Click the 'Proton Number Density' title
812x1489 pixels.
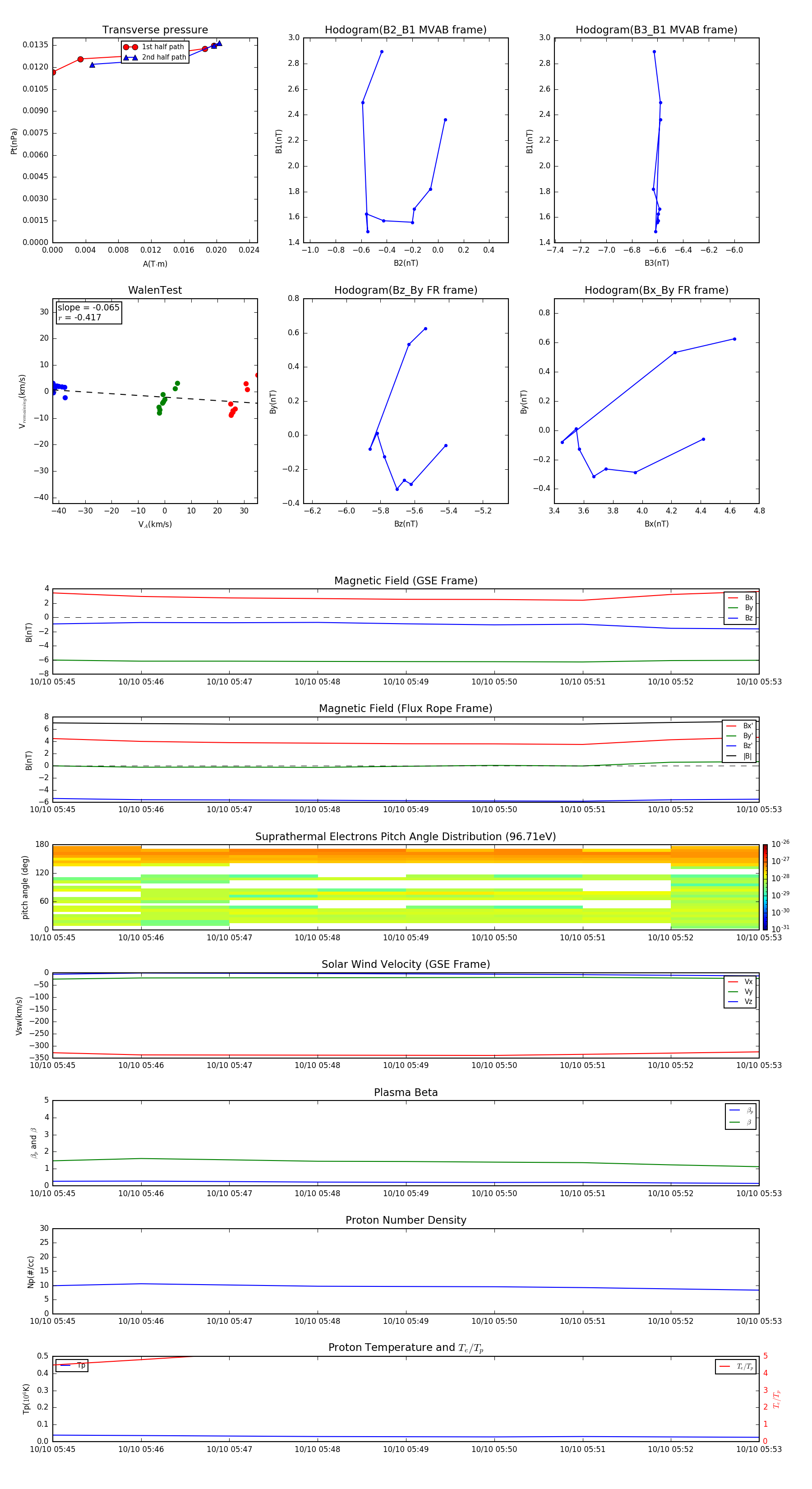click(x=406, y=1220)
